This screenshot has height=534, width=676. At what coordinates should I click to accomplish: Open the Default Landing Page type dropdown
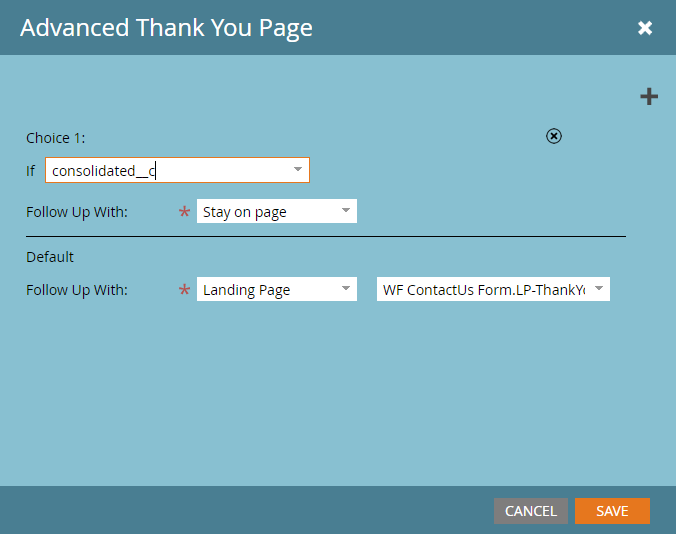coord(277,289)
